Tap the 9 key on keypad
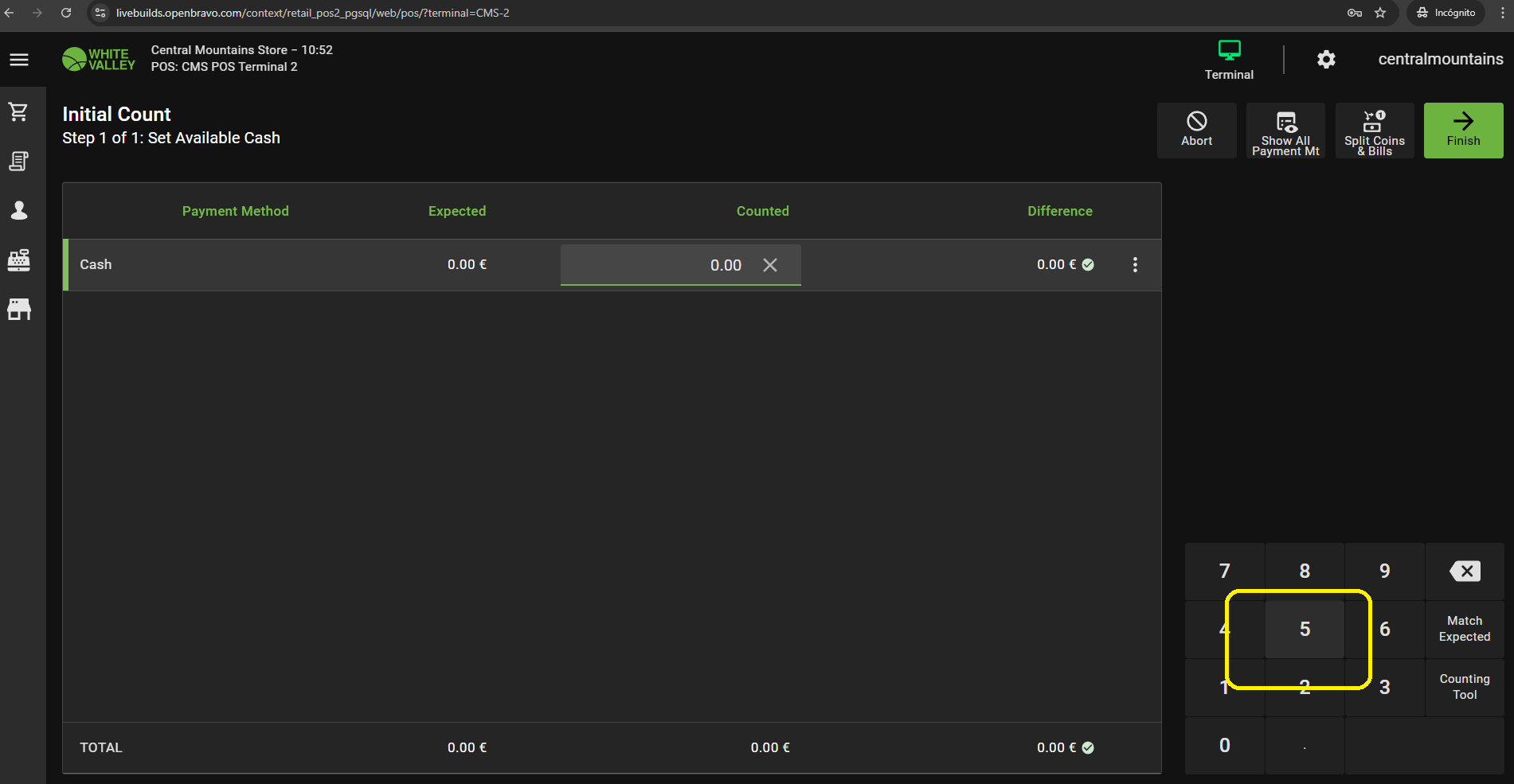 pos(1385,571)
